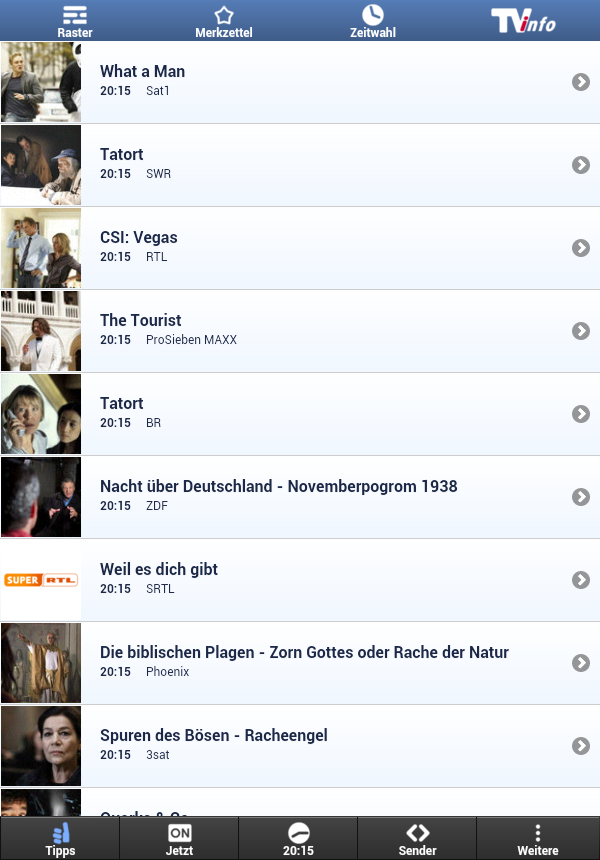Open the Sender channel switcher icon

tap(417, 833)
